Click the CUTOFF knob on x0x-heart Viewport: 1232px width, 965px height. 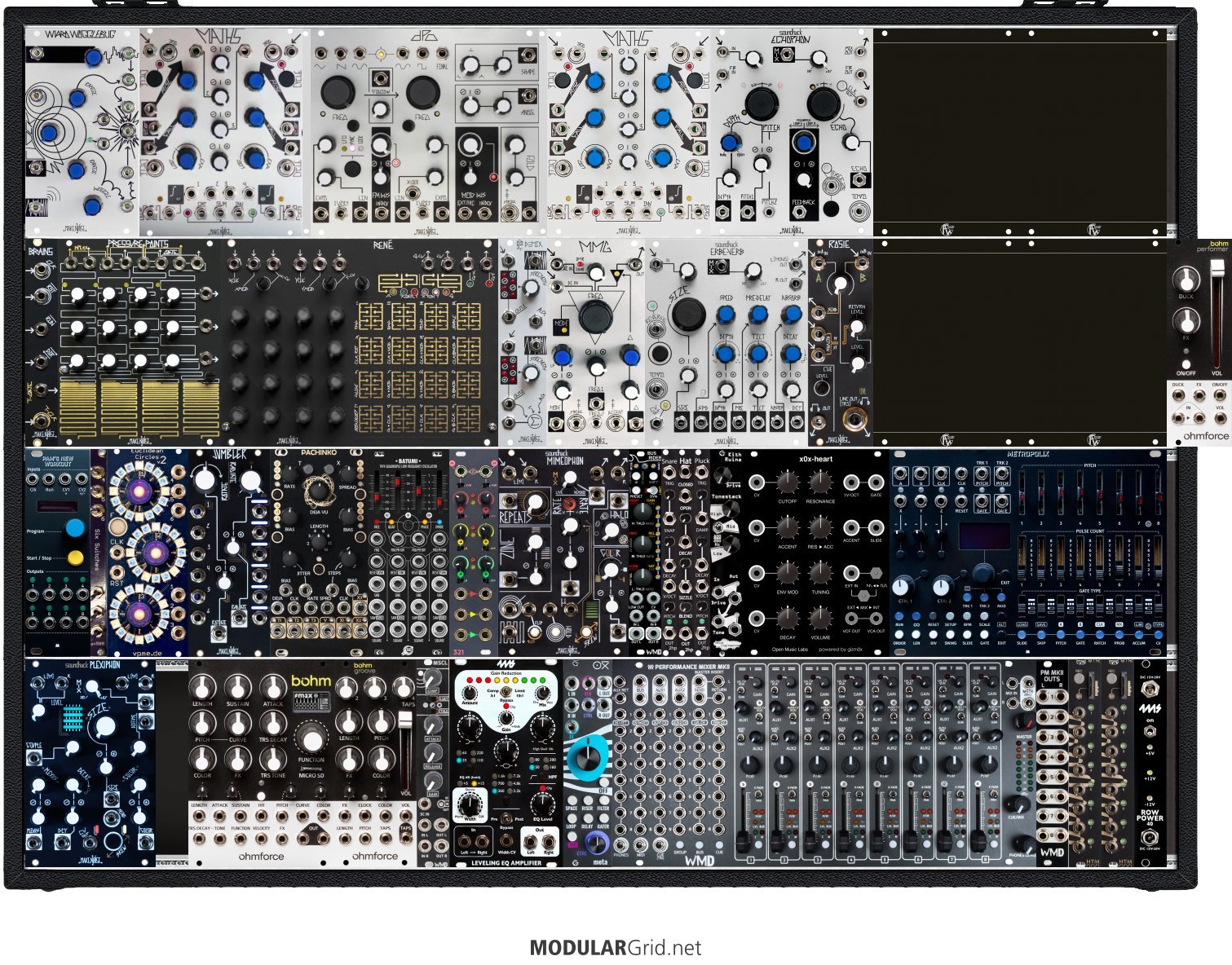(x=787, y=483)
